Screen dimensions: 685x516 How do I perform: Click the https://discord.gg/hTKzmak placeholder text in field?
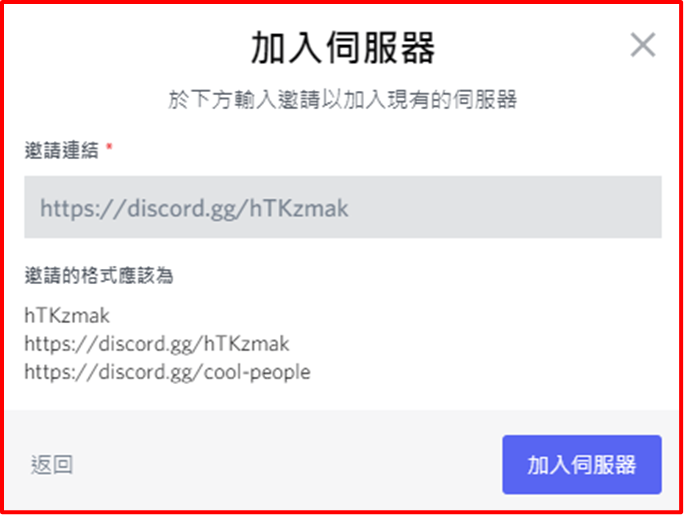[x=194, y=208]
